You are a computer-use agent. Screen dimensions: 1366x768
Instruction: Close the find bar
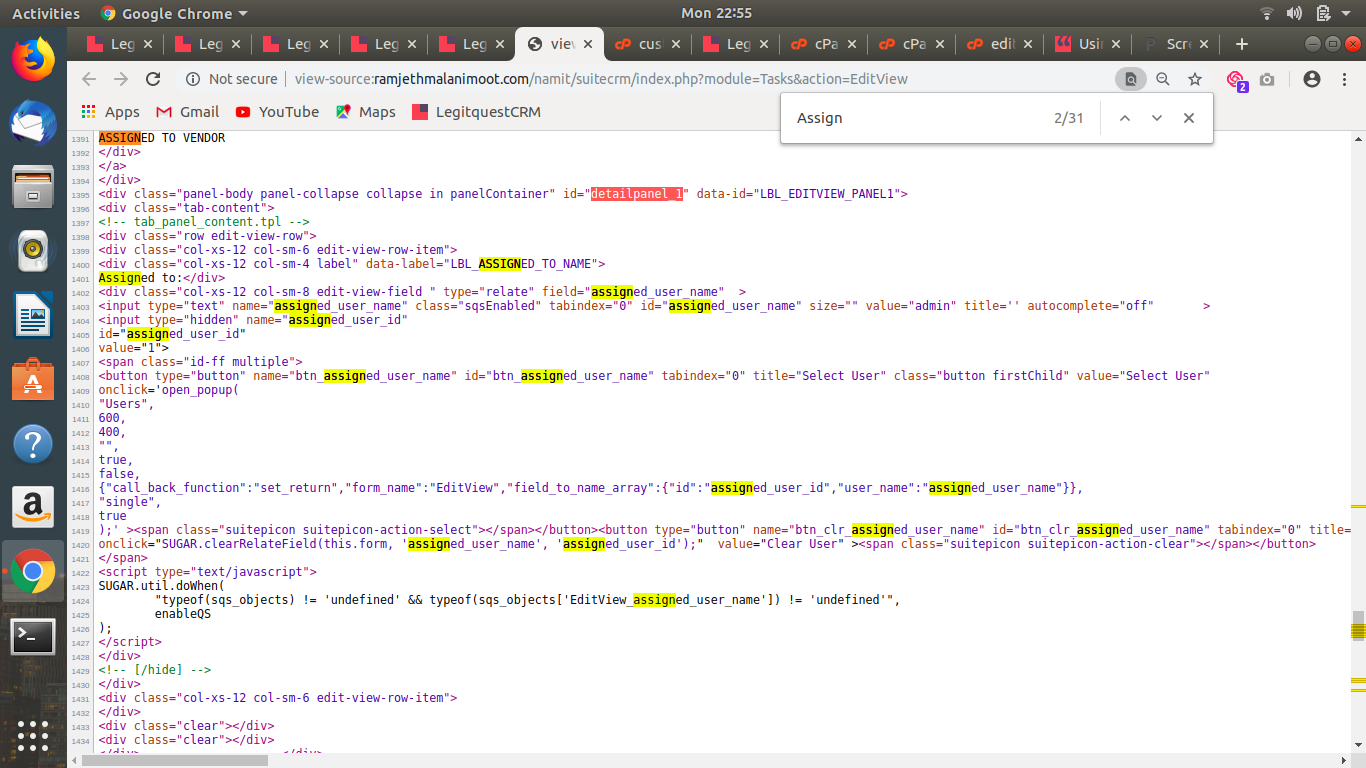click(1189, 118)
